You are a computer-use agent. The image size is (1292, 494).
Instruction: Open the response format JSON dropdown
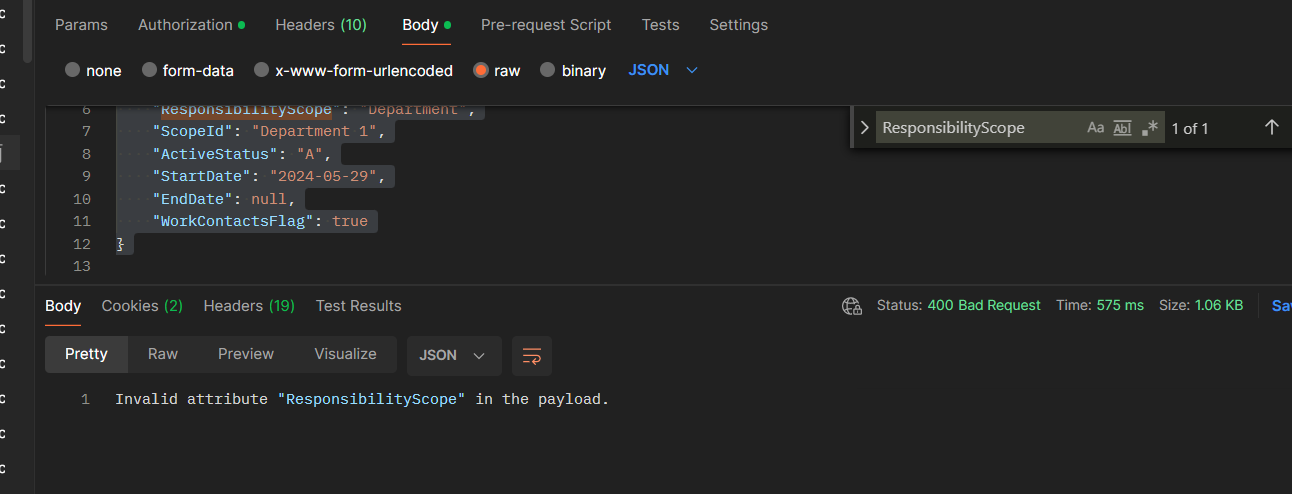pos(452,355)
